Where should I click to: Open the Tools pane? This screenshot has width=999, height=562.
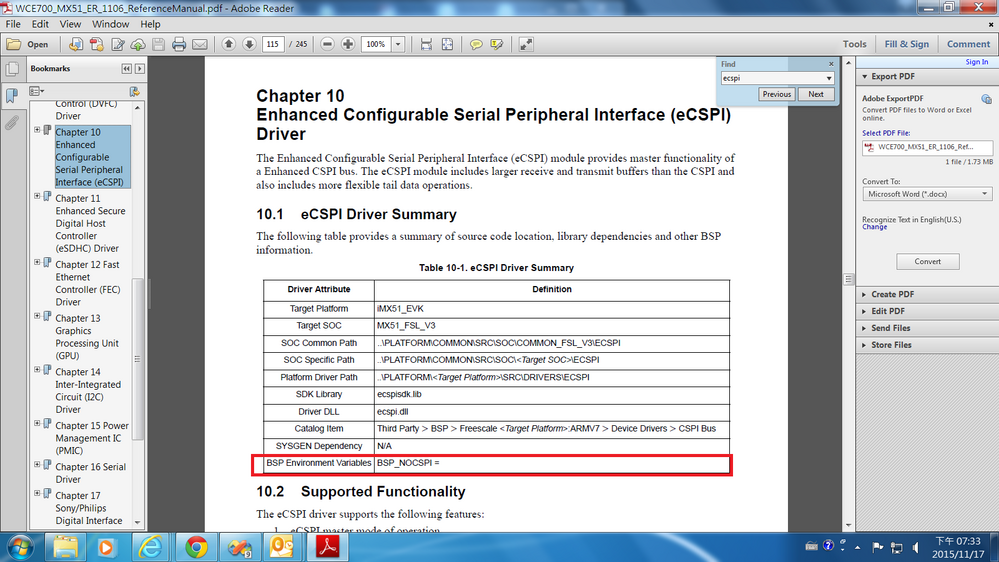854,44
